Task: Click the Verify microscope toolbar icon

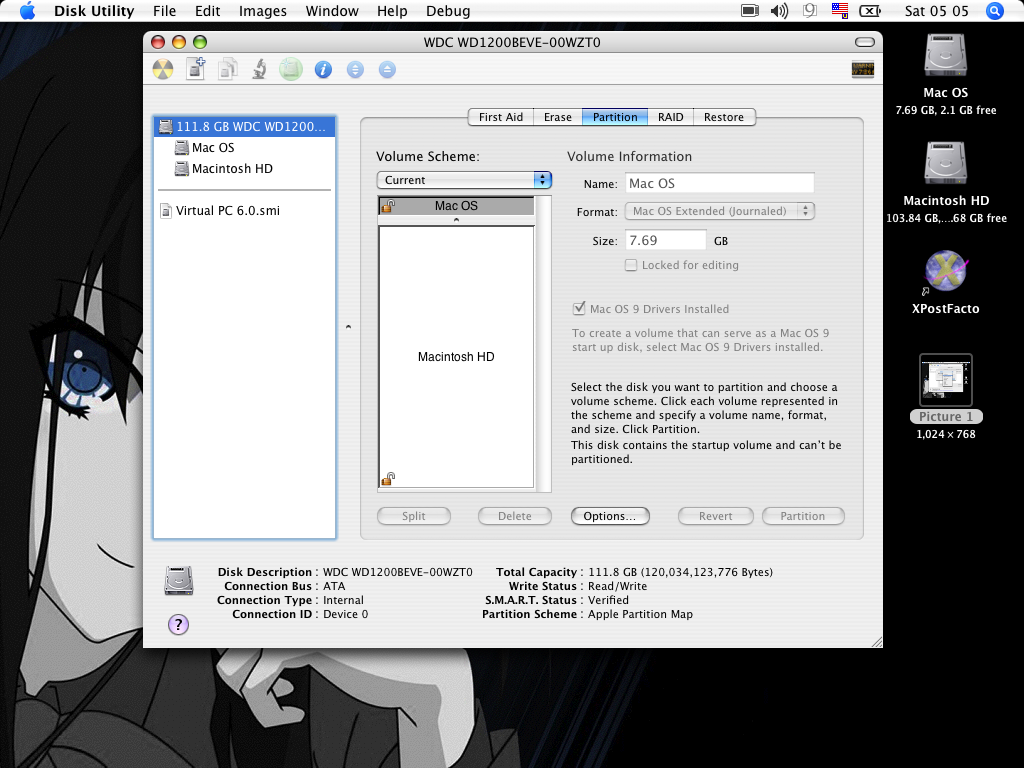Action: click(259, 69)
